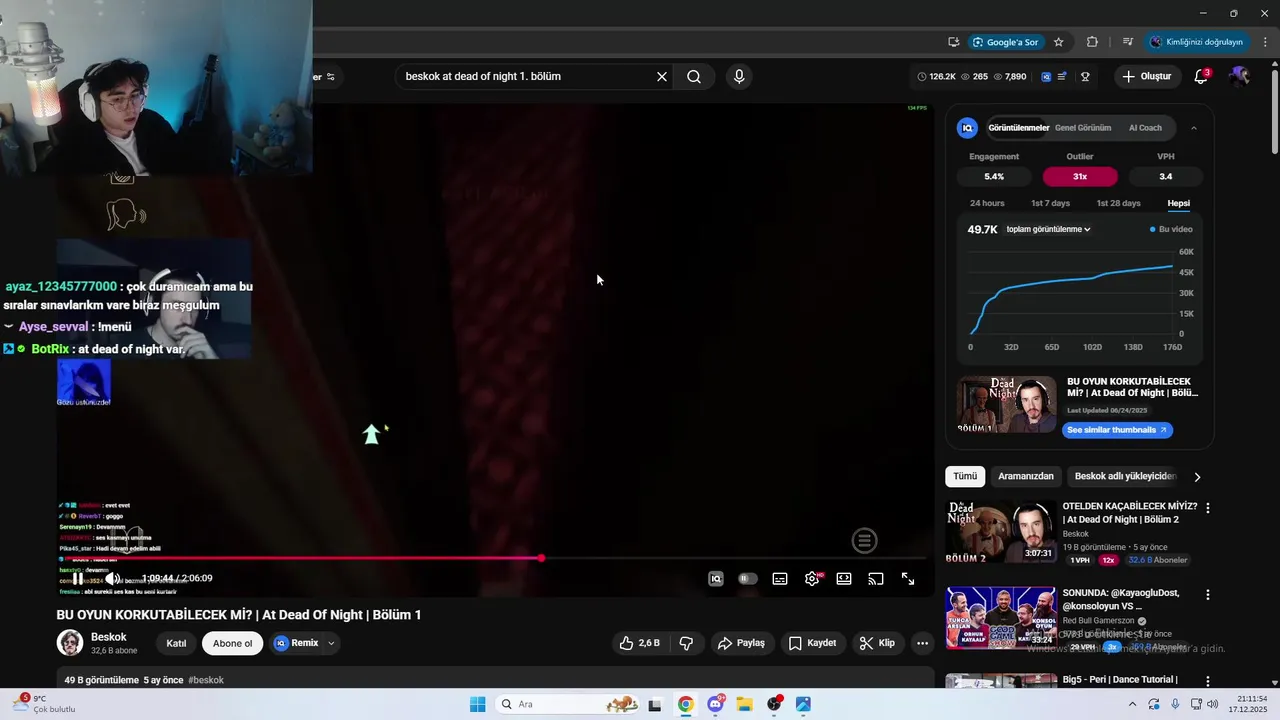1280x720 pixels.
Task: Open the Oluştur create button
Action: tap(1146, 77)
